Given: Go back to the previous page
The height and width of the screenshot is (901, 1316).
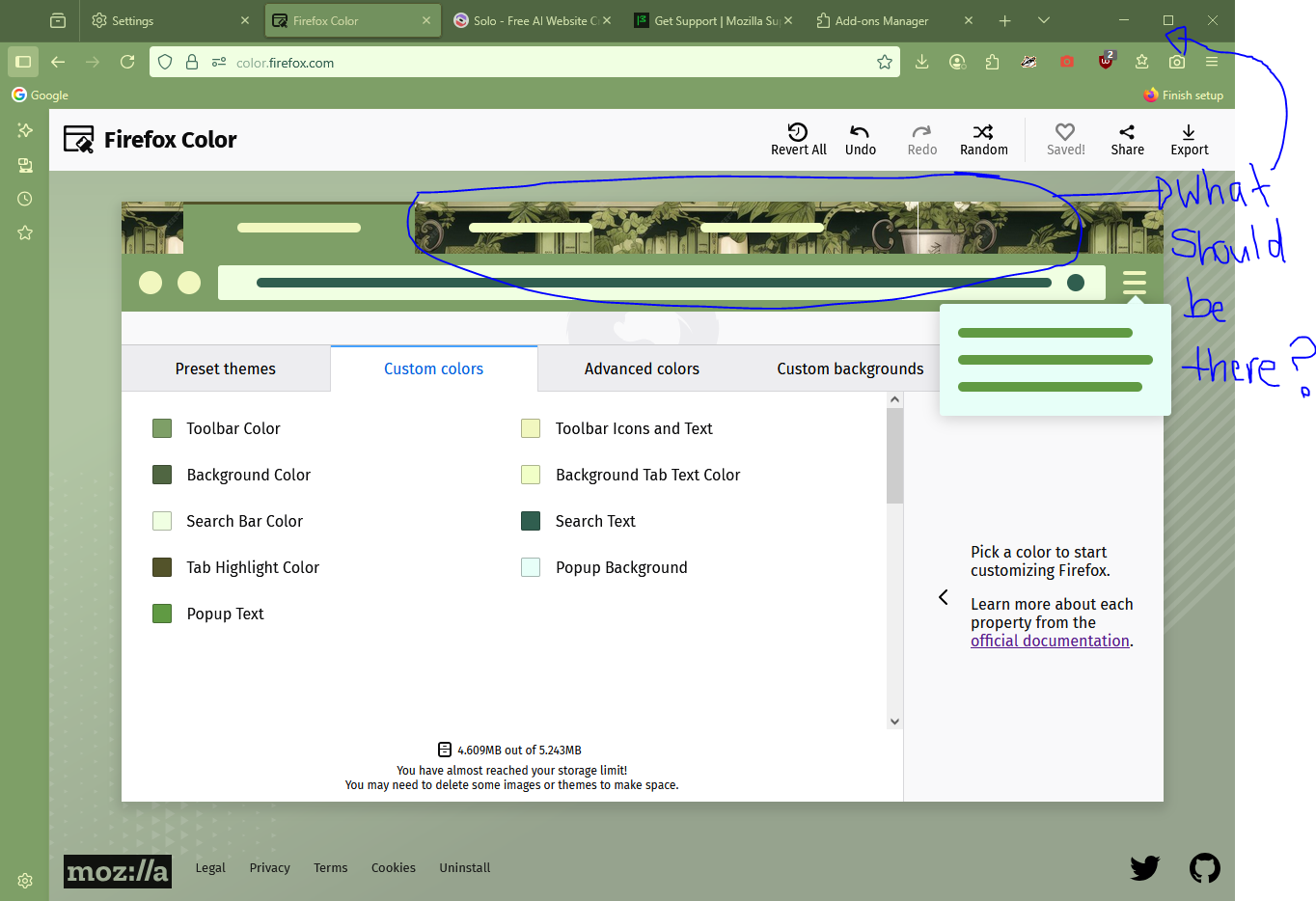Looking at the screenshot, I should (x=58, y=62).
